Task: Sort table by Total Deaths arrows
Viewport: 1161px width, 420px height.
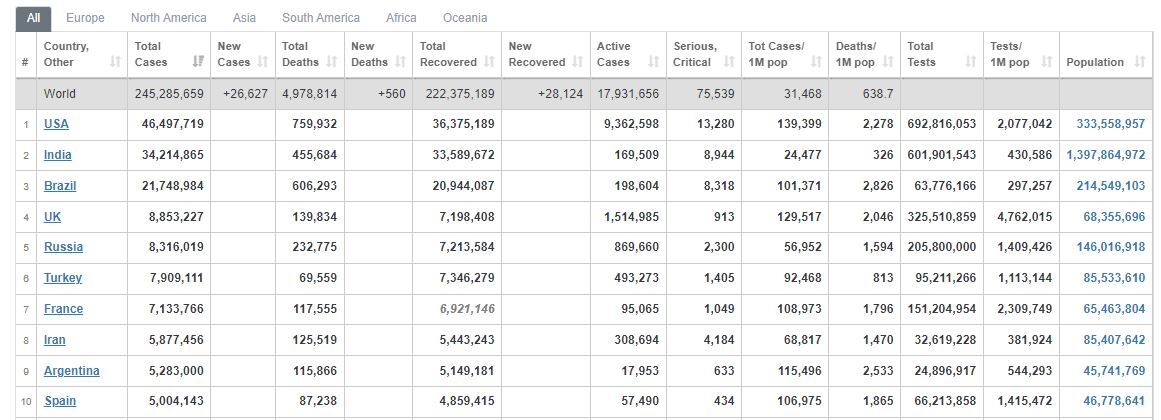Action: pyautogui.click(x=332, y=62)
